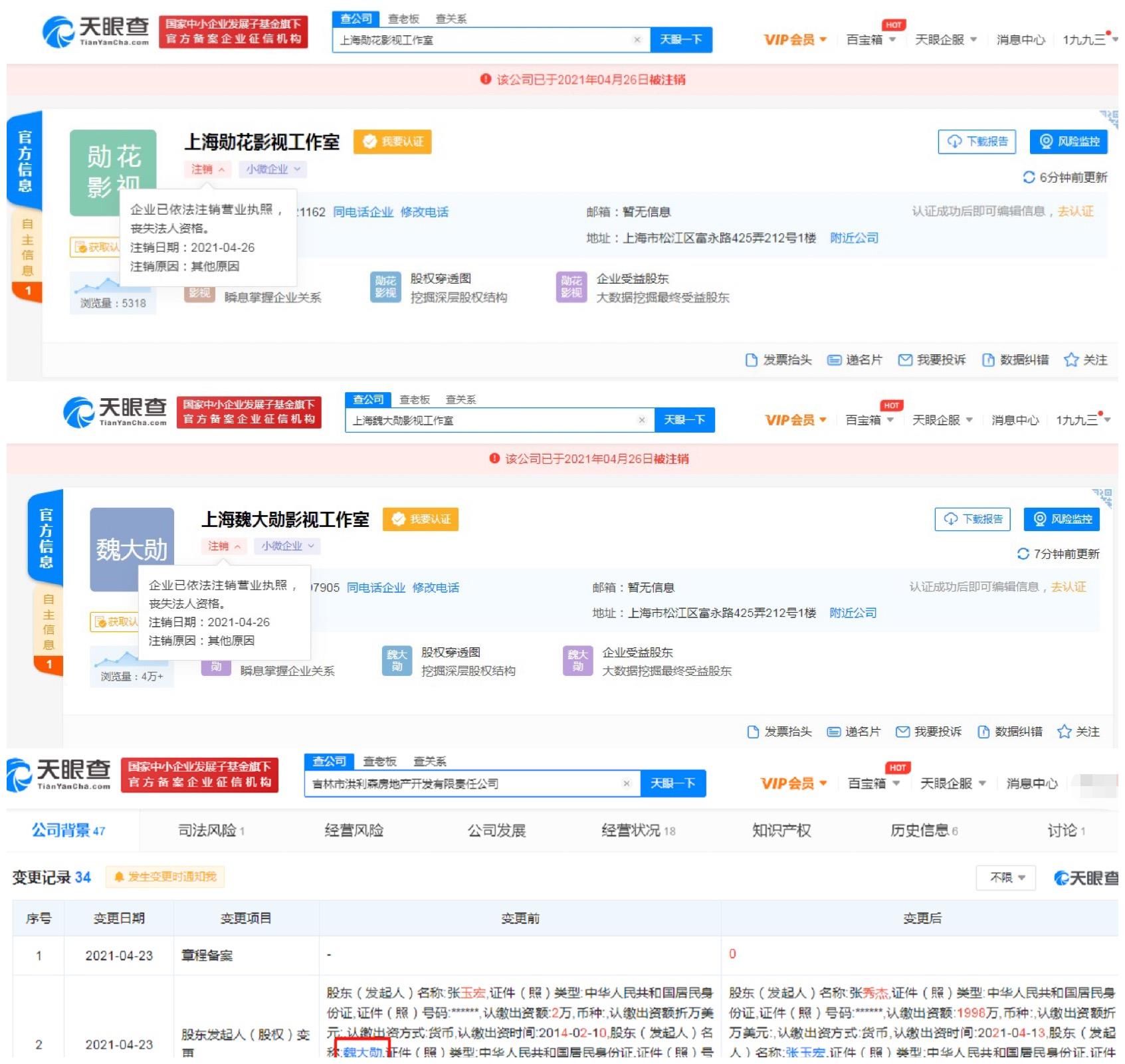Expand 小微企业 tag under 上海勋花影视工作室
Screen dimensions: 1125x1064
click(273, 169)
